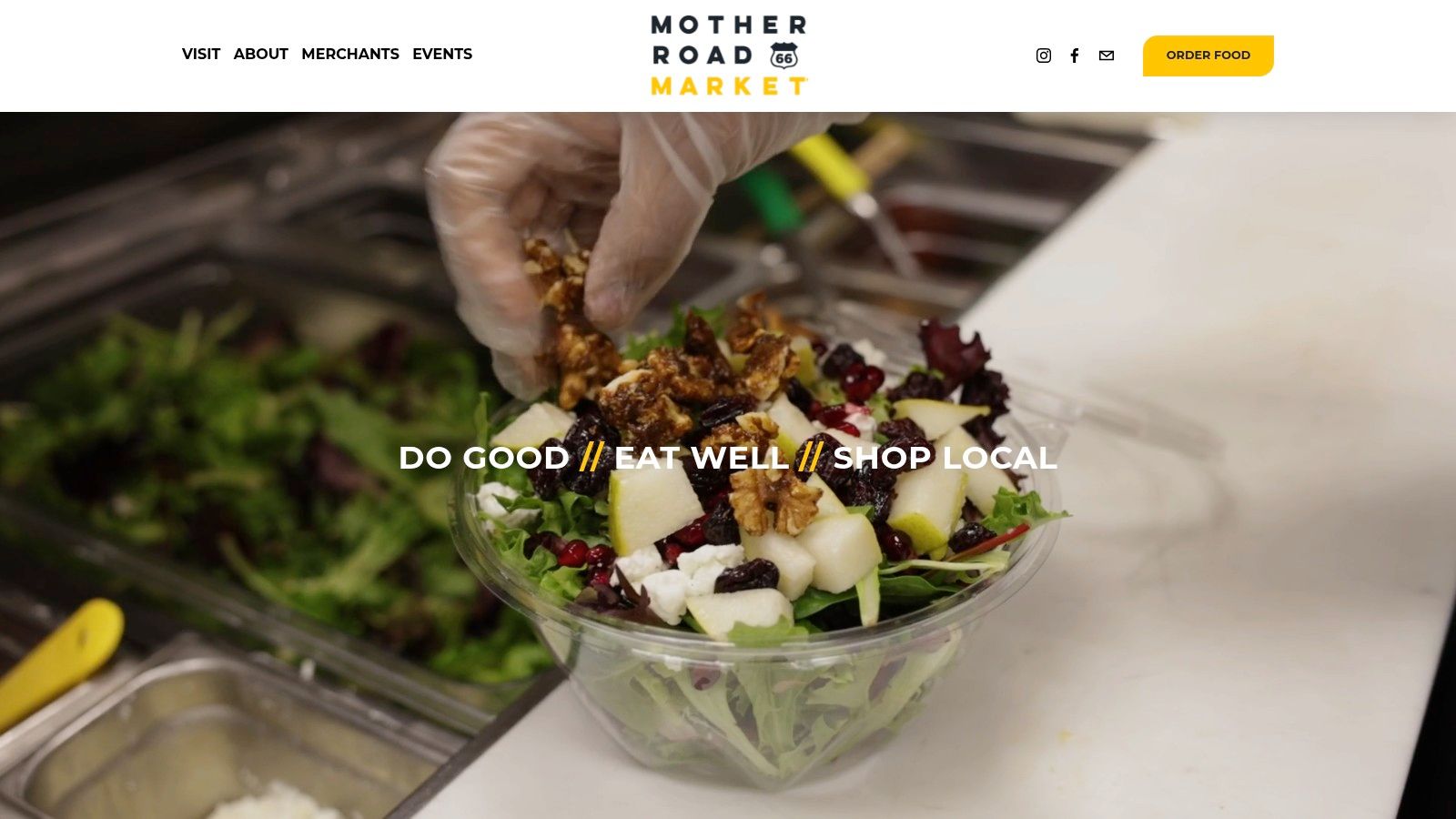This screenshot has height=819, width=1456.
Task: Click the EAT WELL hero text
Action: point(702,457)
